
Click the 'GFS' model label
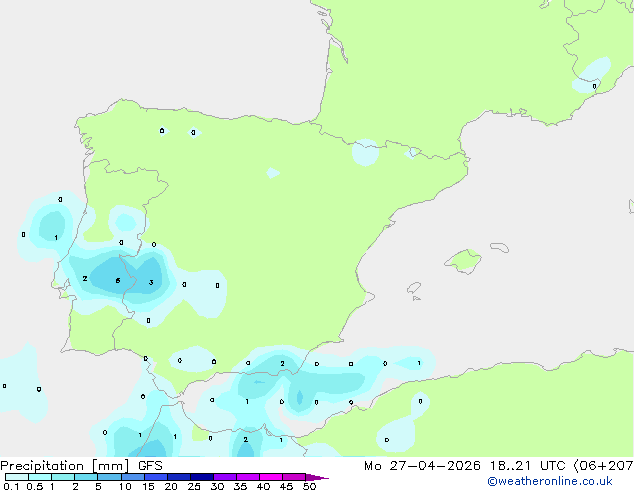pos(150,466)
